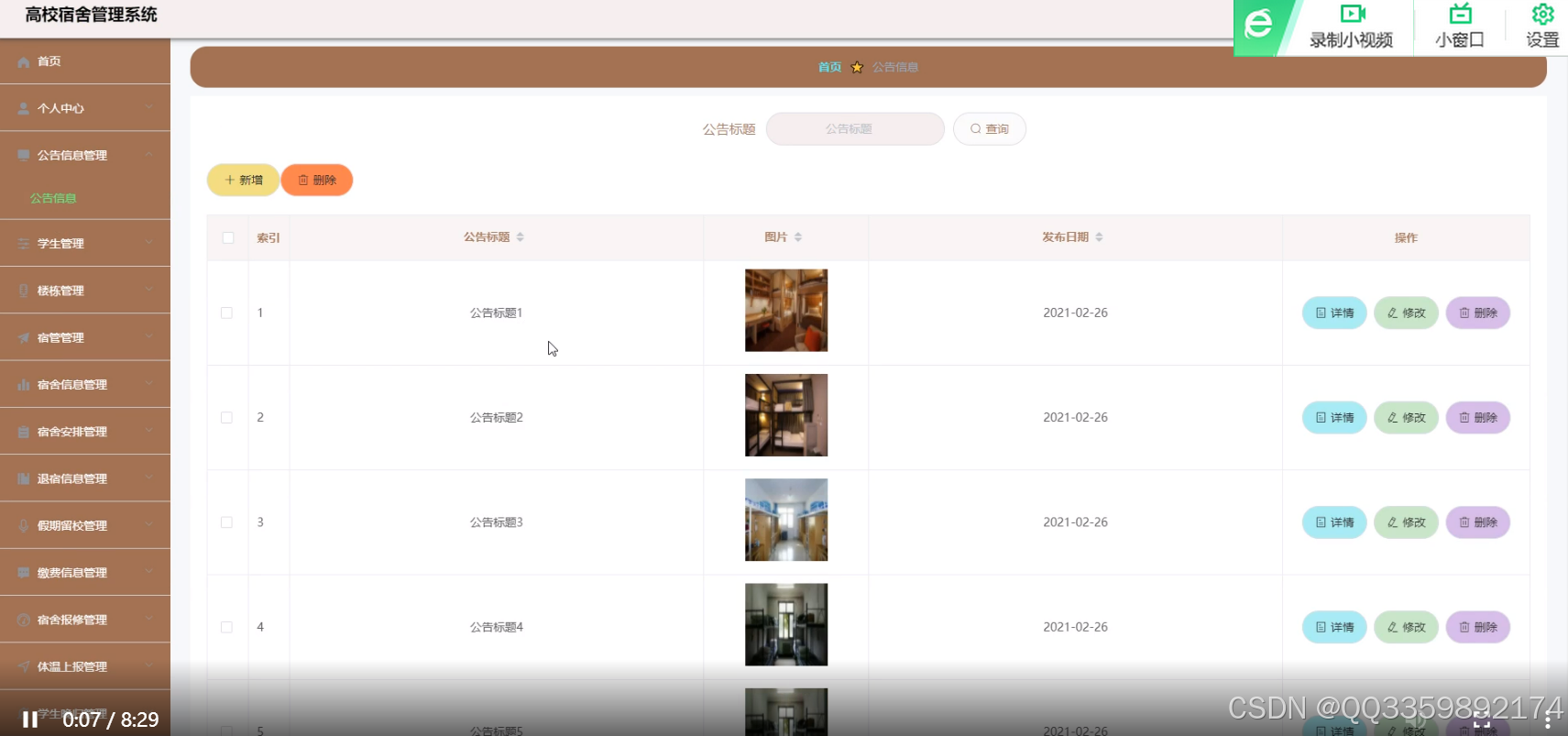
Task: Click the user icon beside 个人中心
Action: click(24, 108)
